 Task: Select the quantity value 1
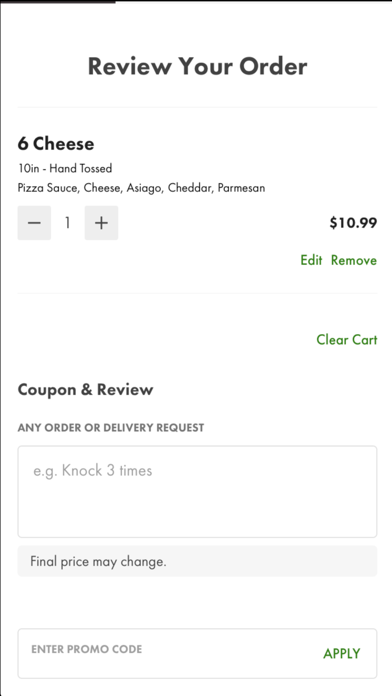coord(67,223)
